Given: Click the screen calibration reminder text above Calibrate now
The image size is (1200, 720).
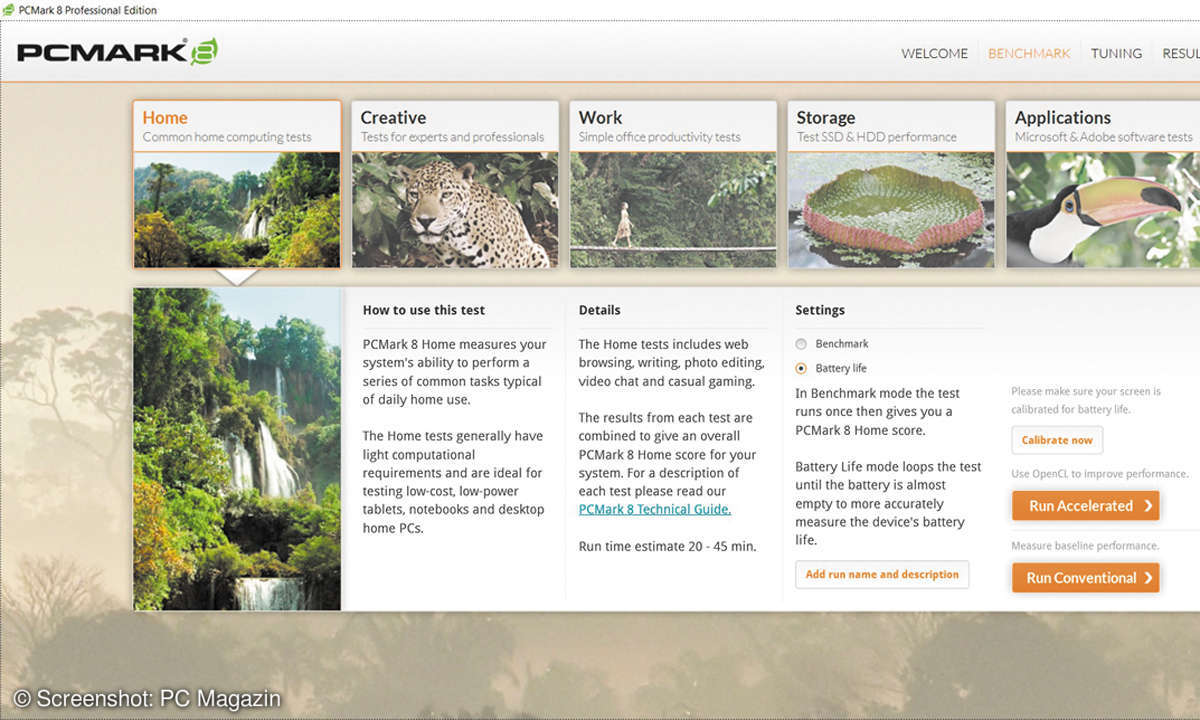Looking at the screenshot, I should point(1086,400).
